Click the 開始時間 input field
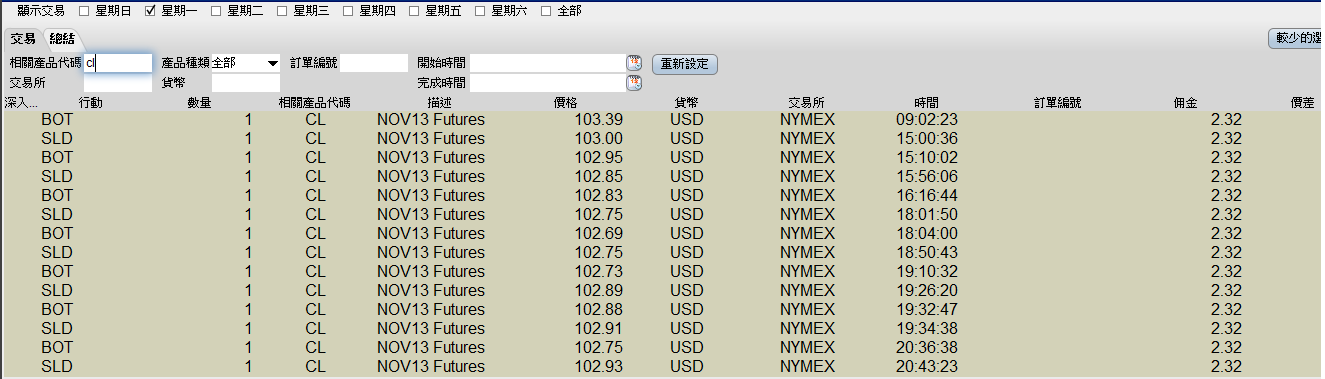Viewport: 1325px width, 379px height. click(x=547, y=63)
